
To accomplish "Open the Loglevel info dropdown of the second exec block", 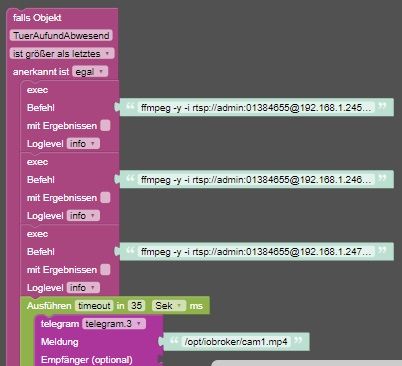I will (83, 216).
